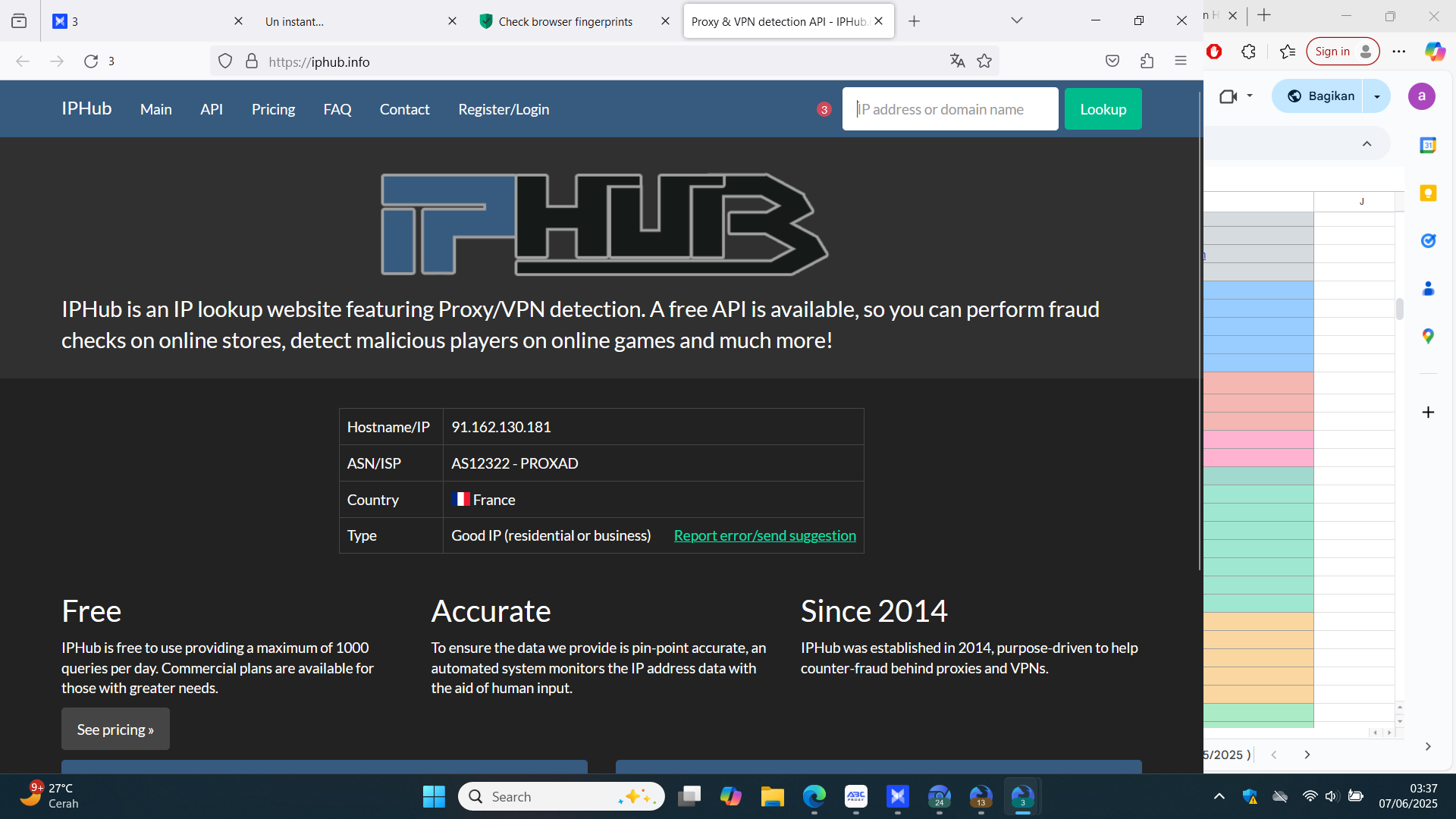Reload the iphub.info page

pyautogui.click(x=91, y=61)
